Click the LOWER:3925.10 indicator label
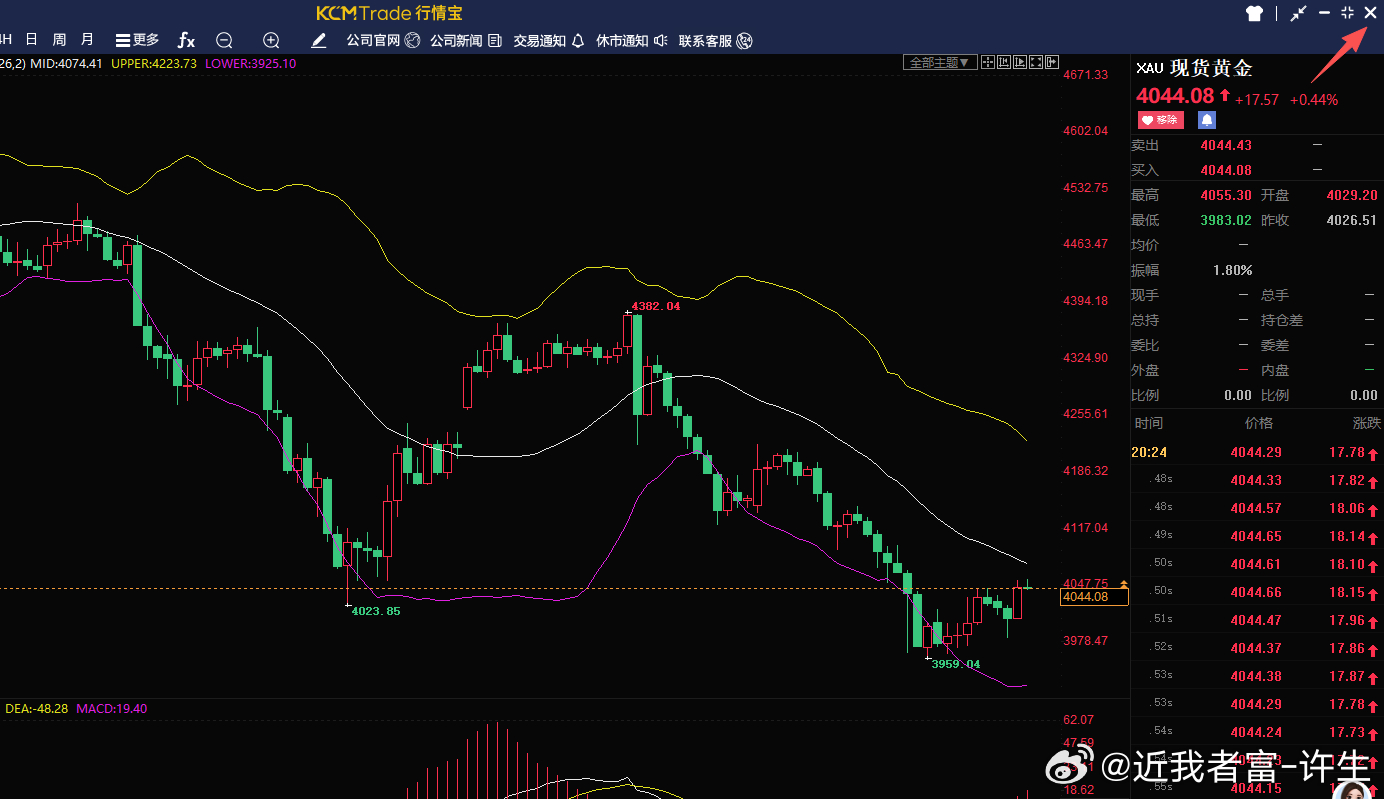1384x799 pixels. click(x=250, y=63)
